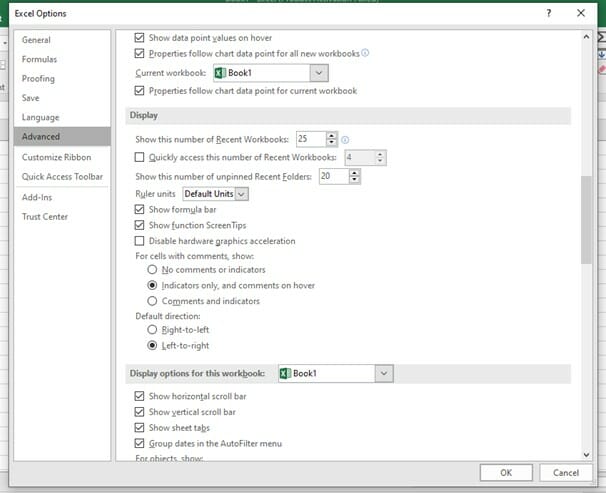Open Customize Ribbon settings
This screenshot has height=493, width=606.
[x=62, y=157]
